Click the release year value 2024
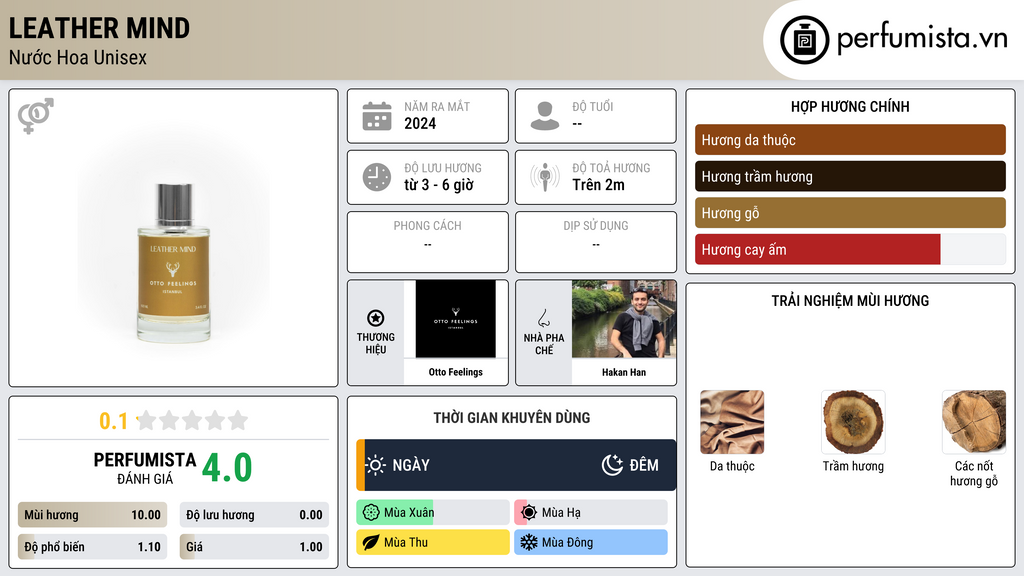This screenshot has width=1024, height=576. 420,123
